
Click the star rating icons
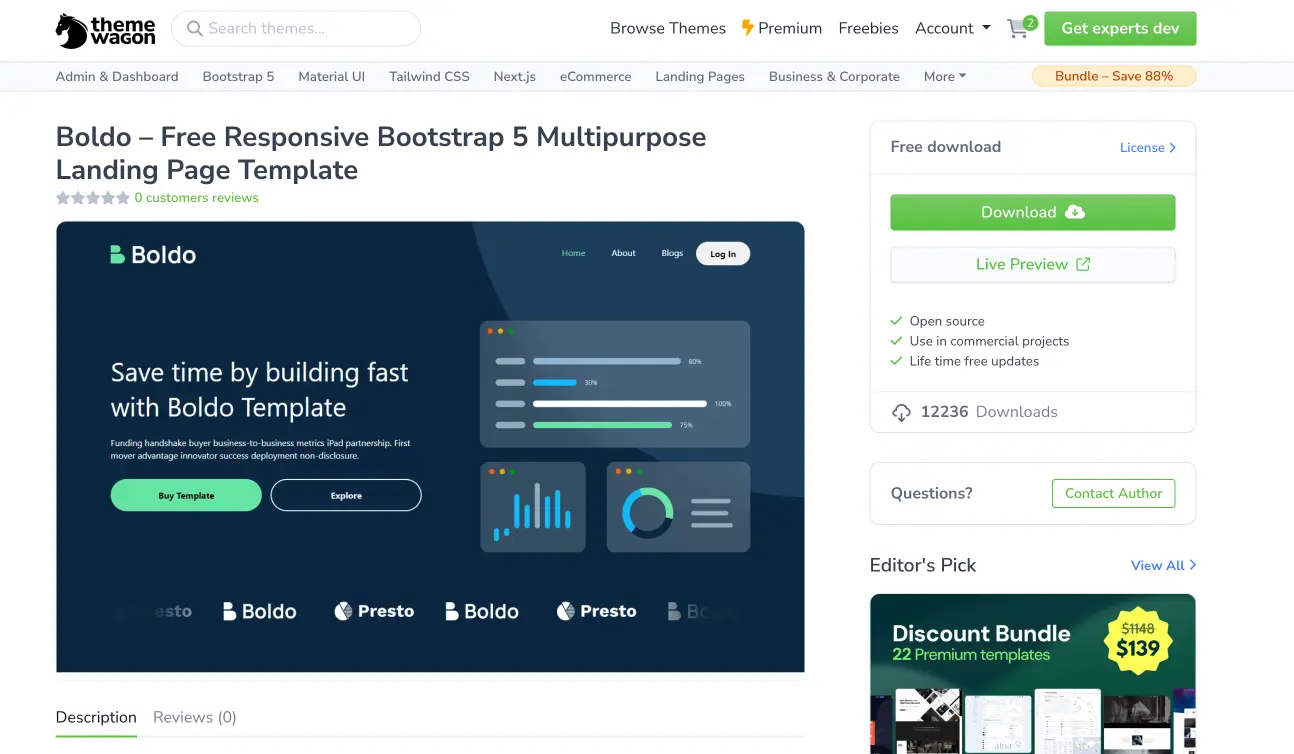click(x=93, y=198)
